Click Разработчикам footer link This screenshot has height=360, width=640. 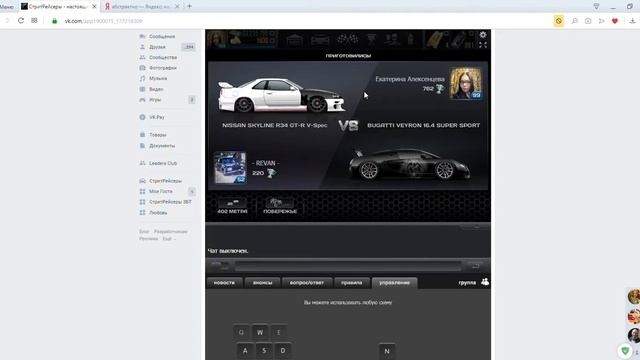coord(171,231)
